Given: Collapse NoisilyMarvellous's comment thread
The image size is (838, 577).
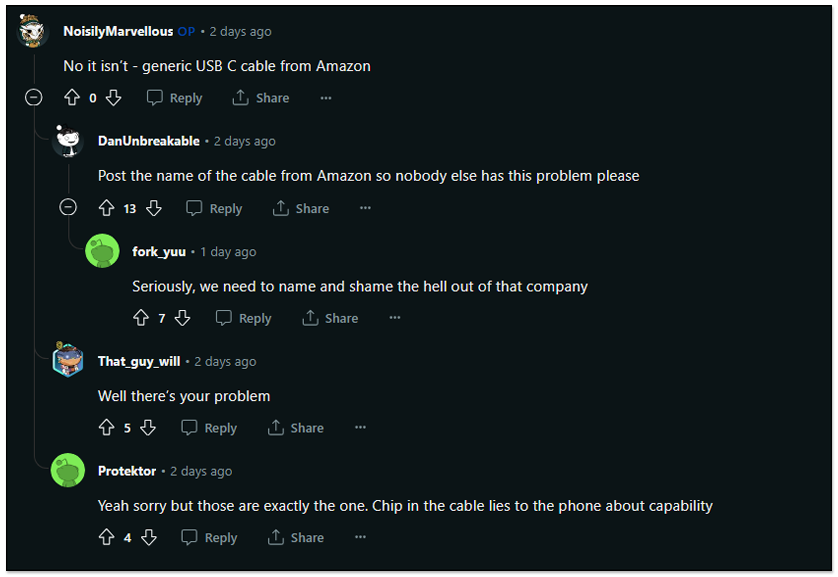Looking at the screenshot, I should pos(34,98).
